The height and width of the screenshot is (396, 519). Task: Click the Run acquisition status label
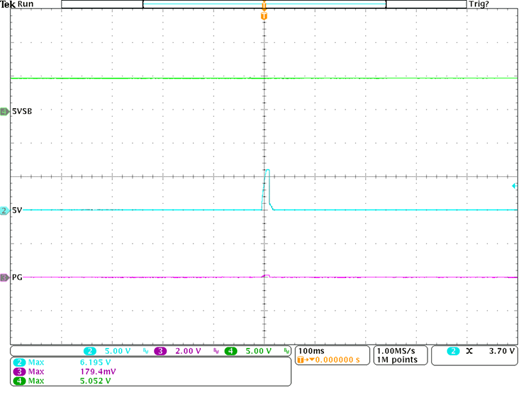click(x=25, y=4)
